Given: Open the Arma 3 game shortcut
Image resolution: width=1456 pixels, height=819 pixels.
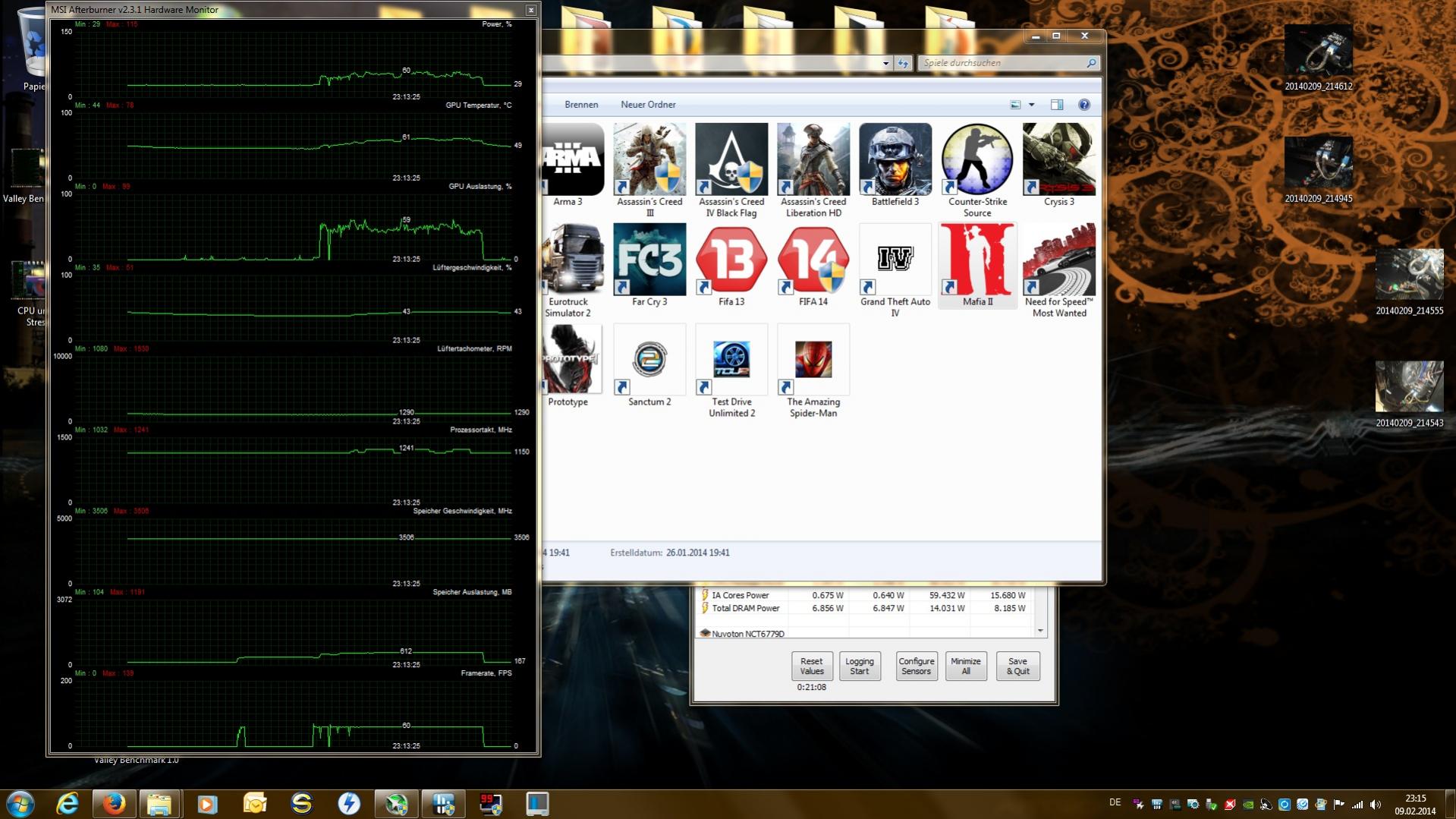Looking at the screenshot, I should [x=571, y=165].
